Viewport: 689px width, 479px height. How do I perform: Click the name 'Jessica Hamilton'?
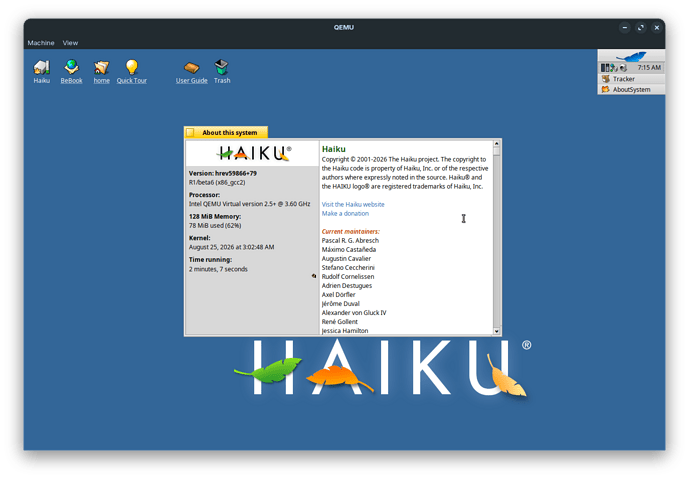click(344, 331)
